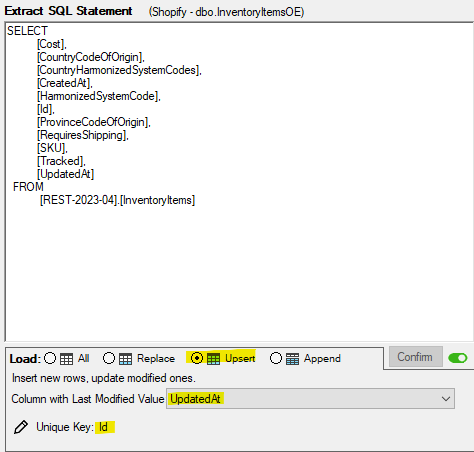Select the Append radio button
Viewport: 474px width, 452px height.
point(276,358)
